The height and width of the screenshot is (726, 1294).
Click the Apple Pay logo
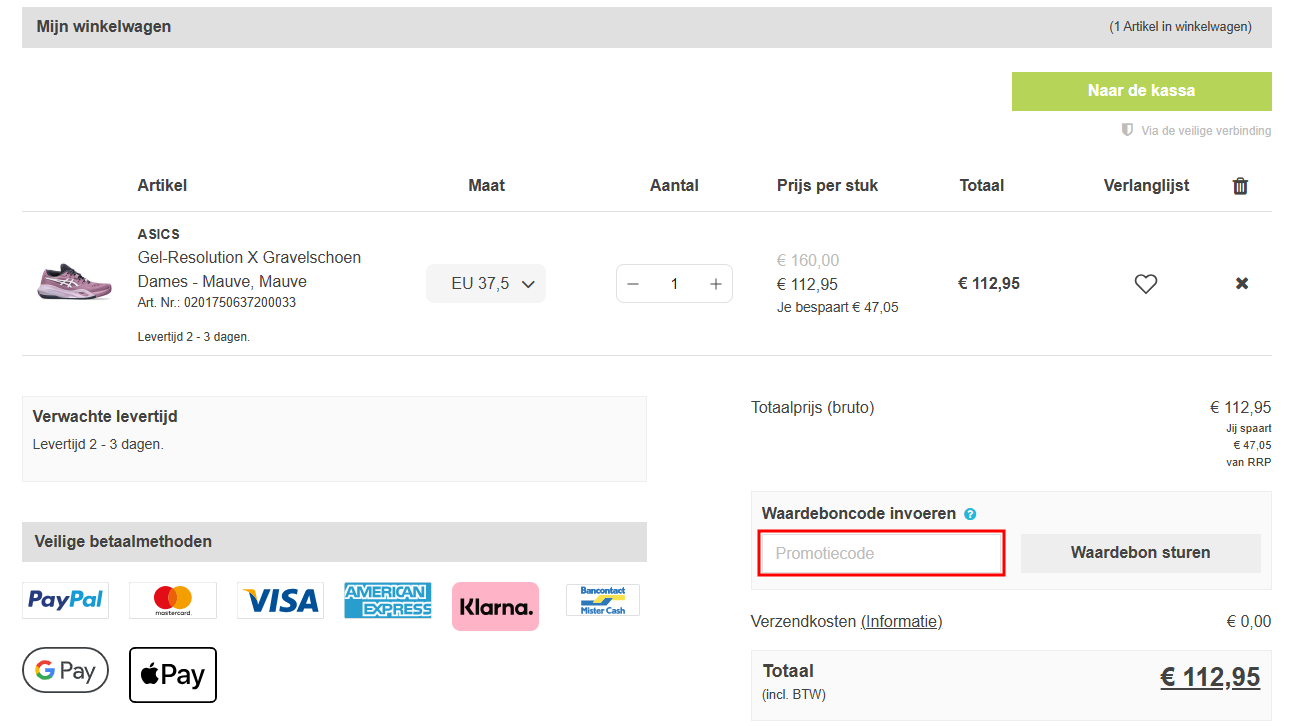coord(173,675)
